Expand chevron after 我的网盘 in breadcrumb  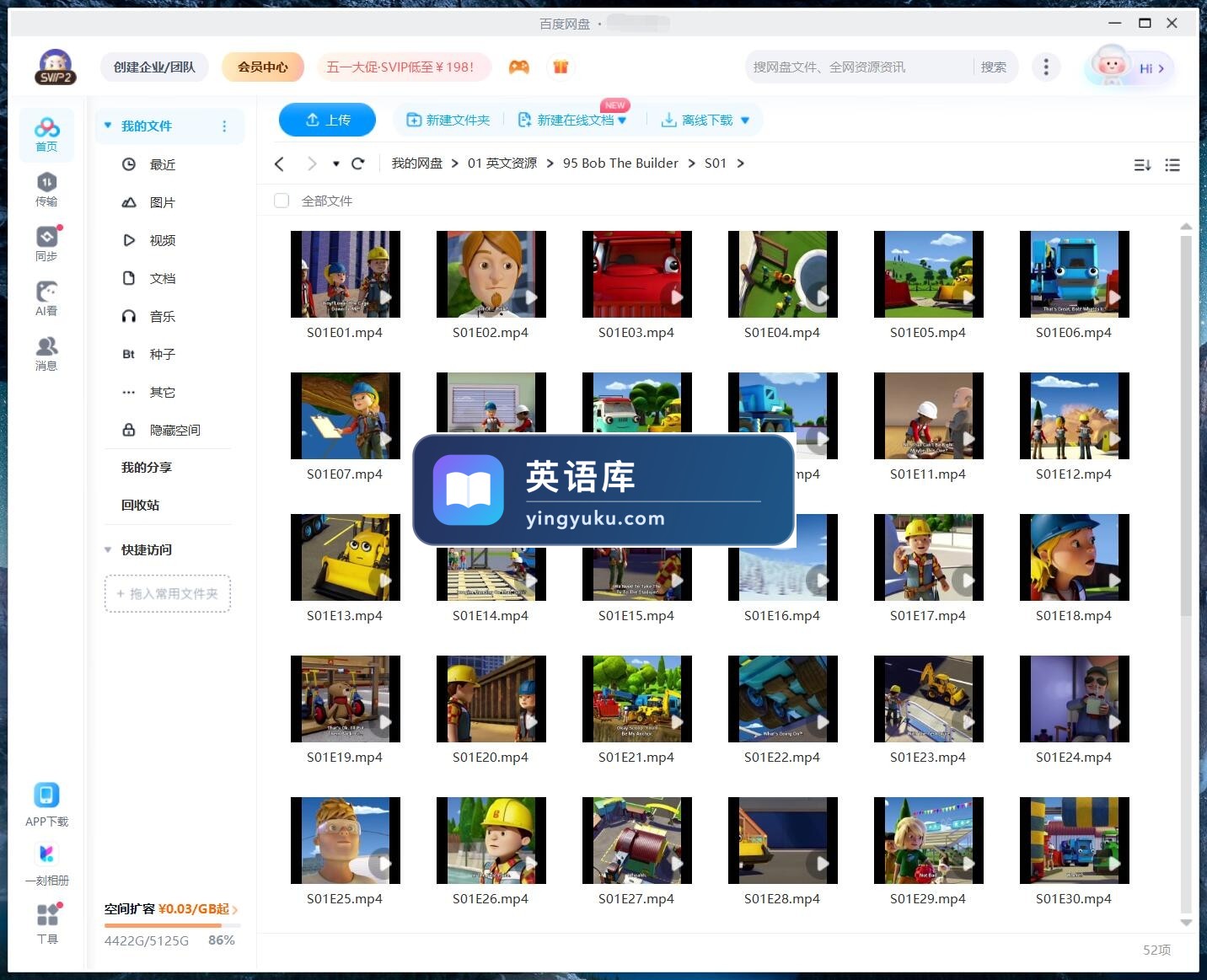click(455, 163)
